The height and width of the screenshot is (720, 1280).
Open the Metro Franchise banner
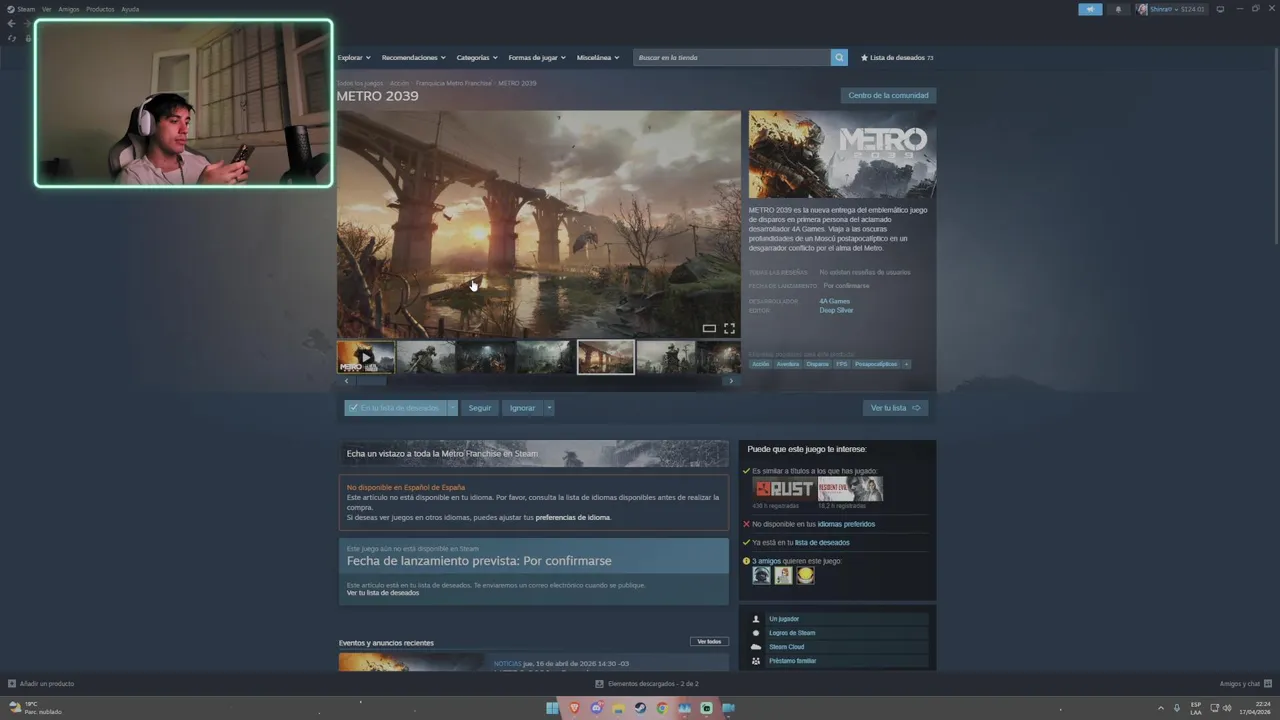534,453
